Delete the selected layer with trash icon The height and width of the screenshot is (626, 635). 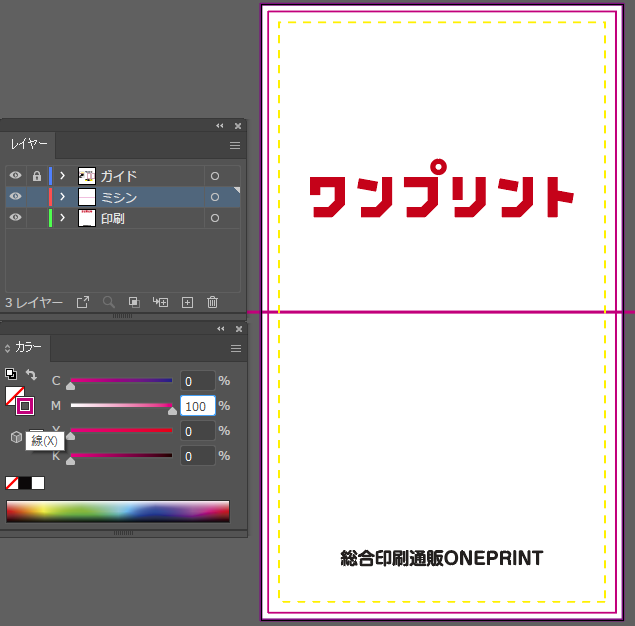pyautogui.click(x=212, y=302)
